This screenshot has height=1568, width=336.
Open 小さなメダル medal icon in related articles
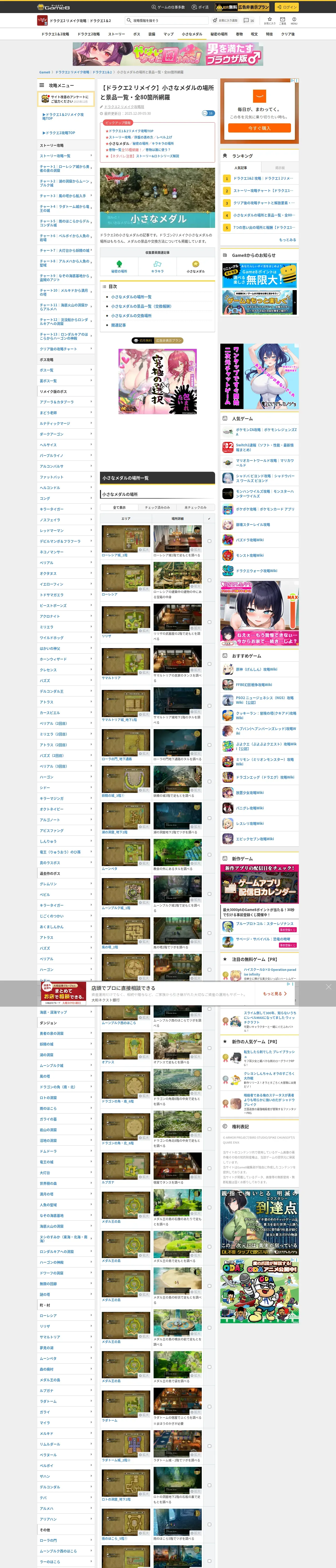(196, 264)
